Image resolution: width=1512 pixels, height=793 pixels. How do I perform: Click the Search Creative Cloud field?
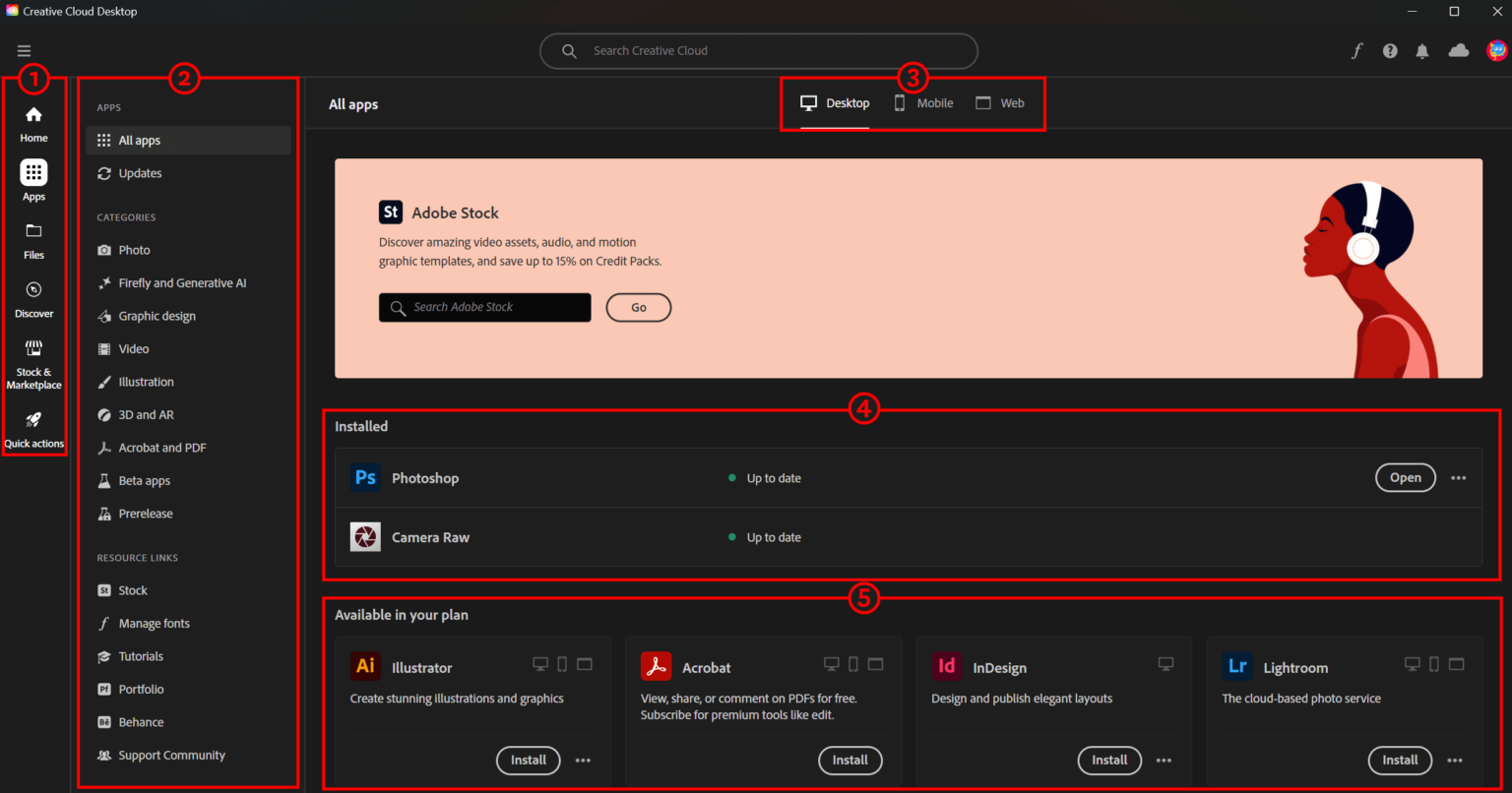coord(758,50)
